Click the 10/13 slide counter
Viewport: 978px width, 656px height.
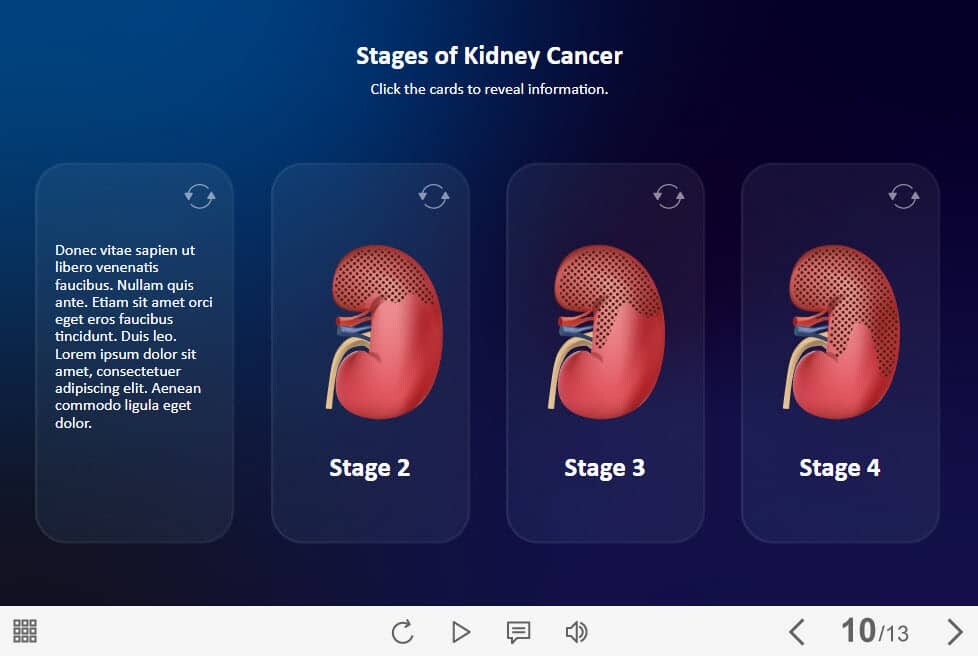[875, 631]
